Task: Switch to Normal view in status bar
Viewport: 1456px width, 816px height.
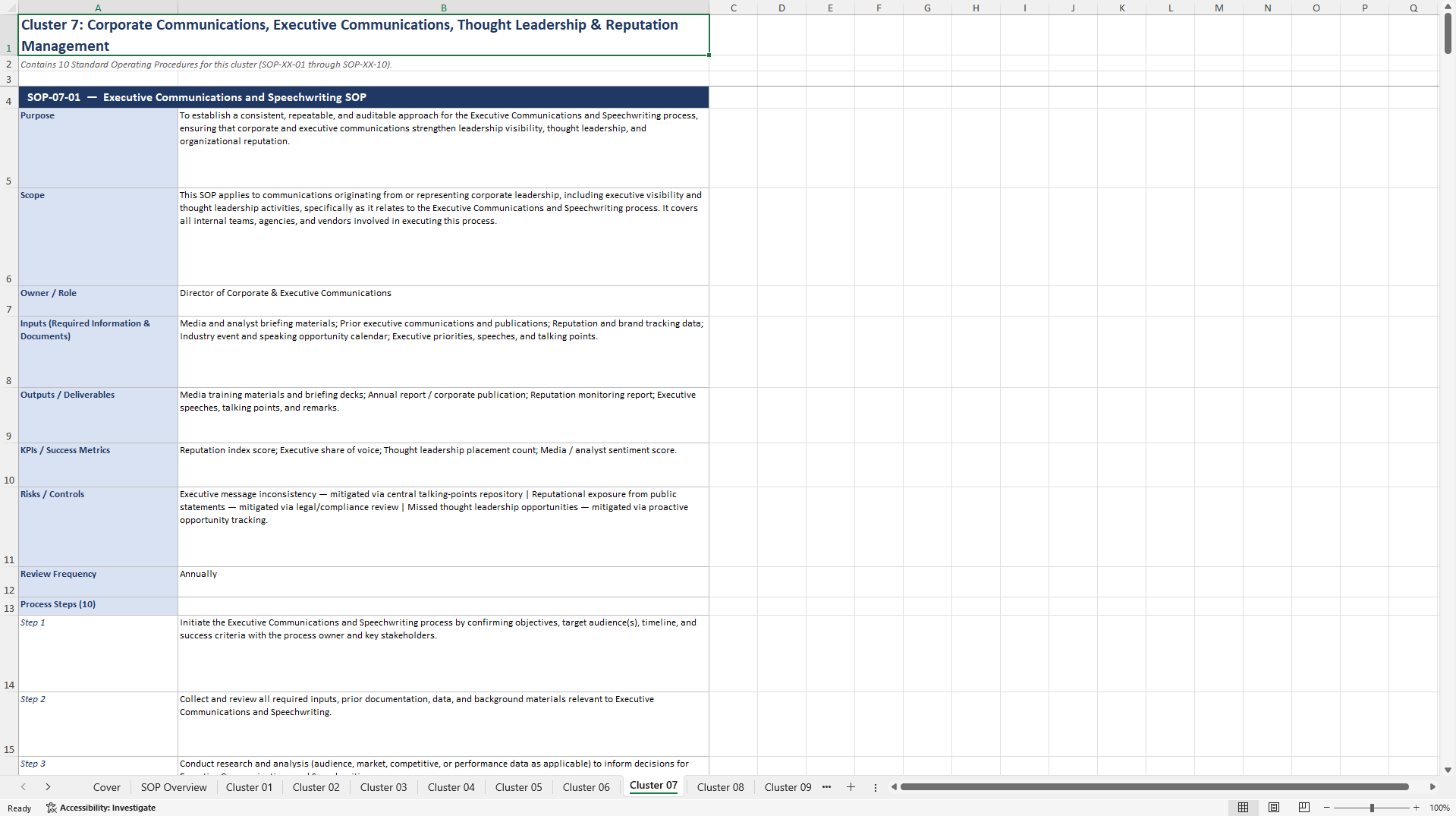Action: click(1243, 808)
